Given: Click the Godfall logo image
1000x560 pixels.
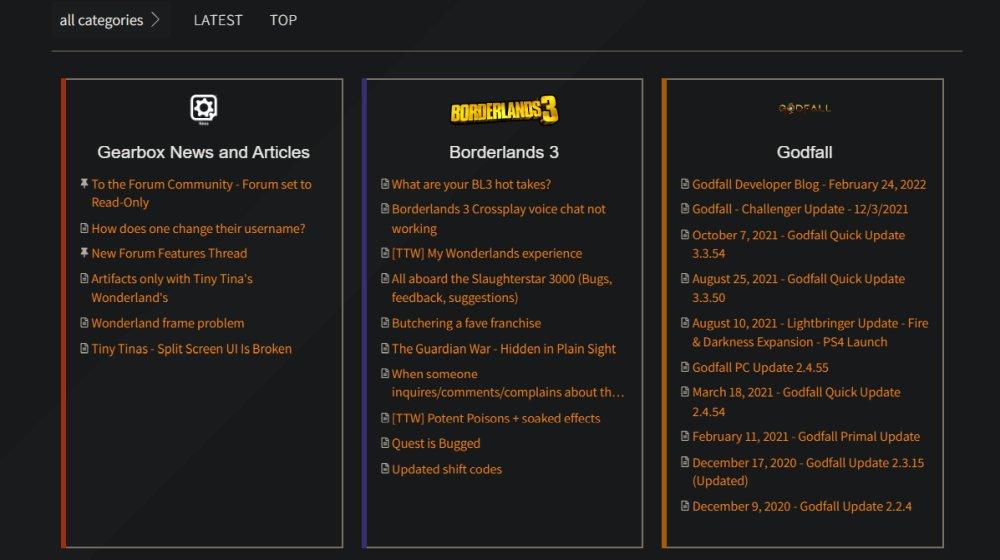Looking at the screenshot, I should (x=804, y=108).
